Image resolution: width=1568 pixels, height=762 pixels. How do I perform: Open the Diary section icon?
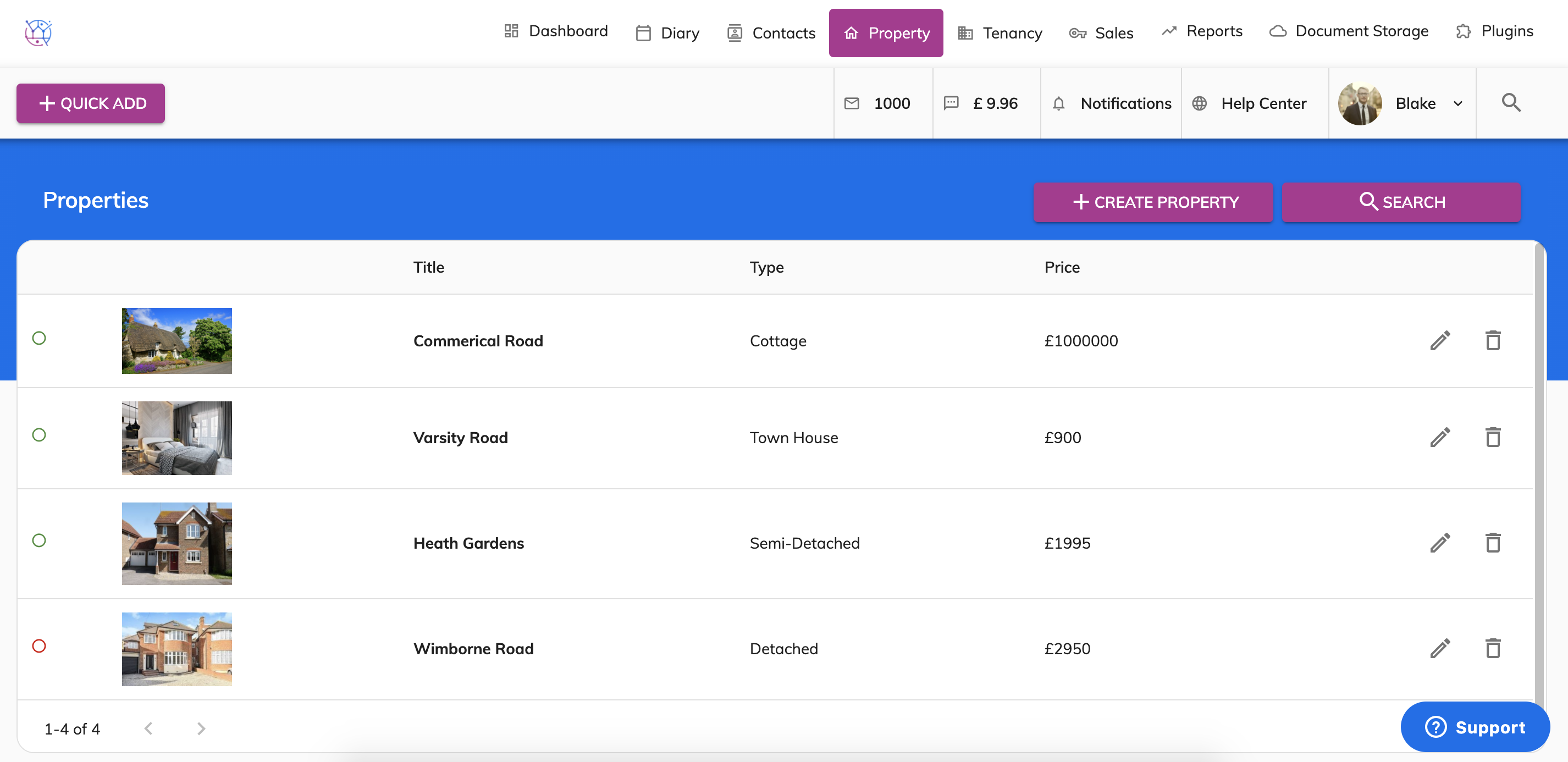(x=643, y=33)
